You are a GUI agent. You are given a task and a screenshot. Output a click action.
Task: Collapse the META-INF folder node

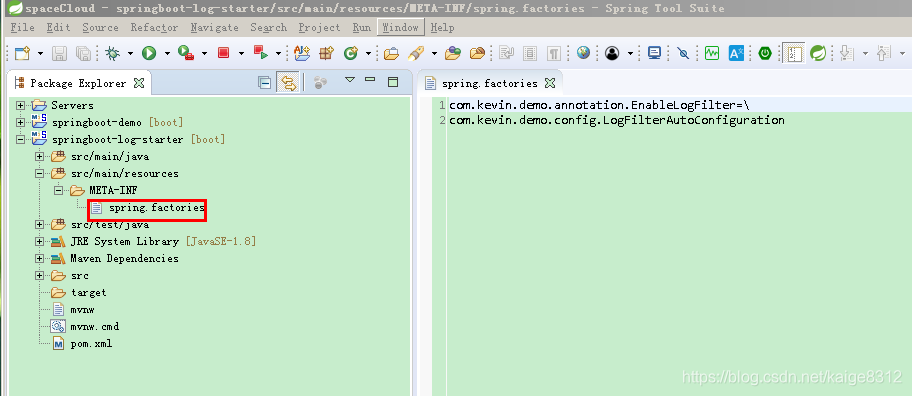click(58, 190)
